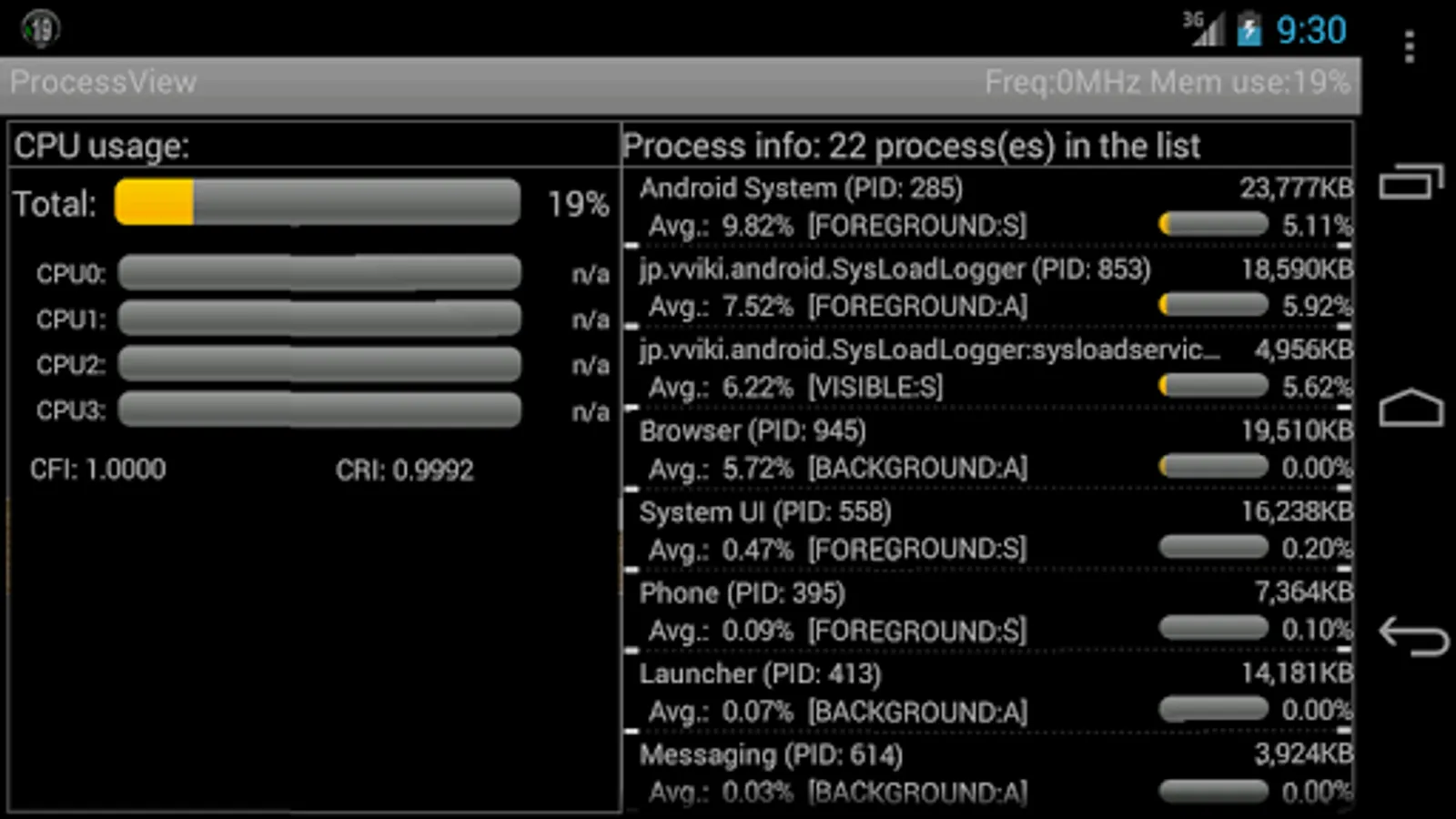Tap the back navigation button
Image resolution: width=1456 pixels, height=819 pixels.
point(1413,635)
